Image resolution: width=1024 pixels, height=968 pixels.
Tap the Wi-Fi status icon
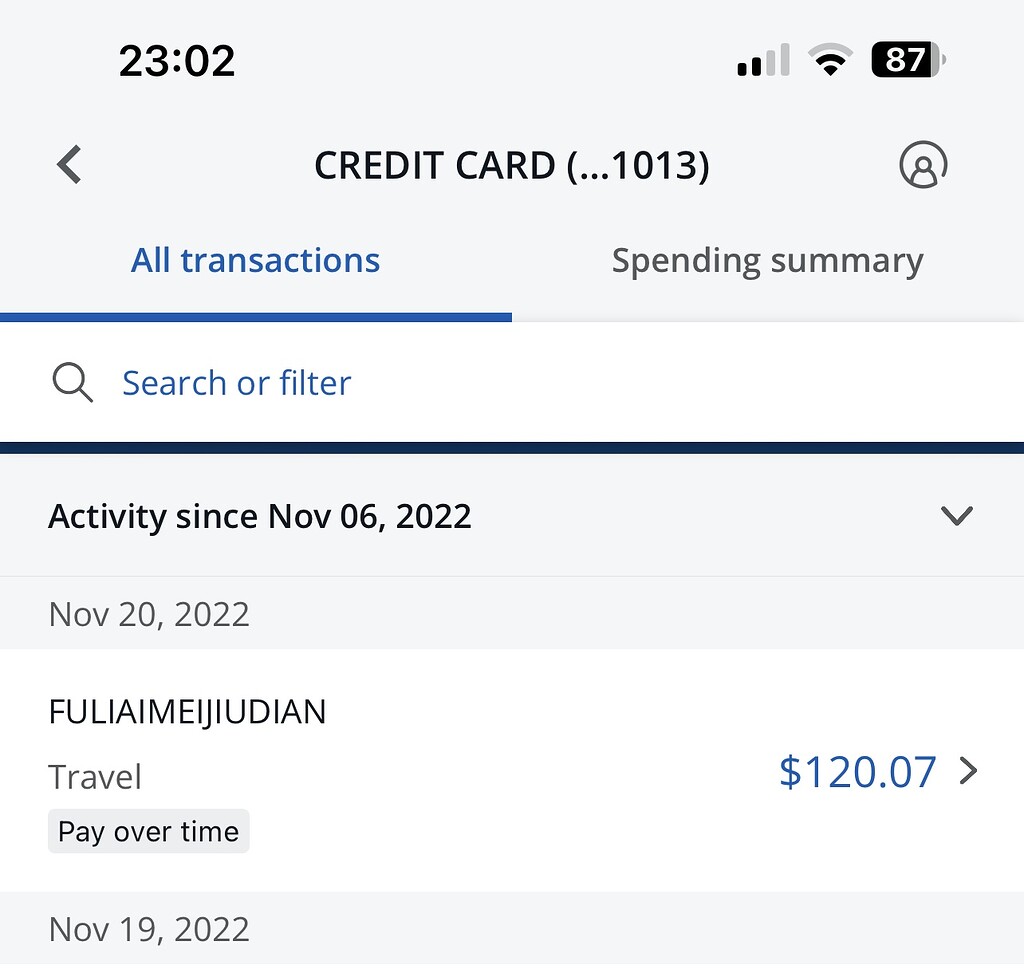[829, 62]
